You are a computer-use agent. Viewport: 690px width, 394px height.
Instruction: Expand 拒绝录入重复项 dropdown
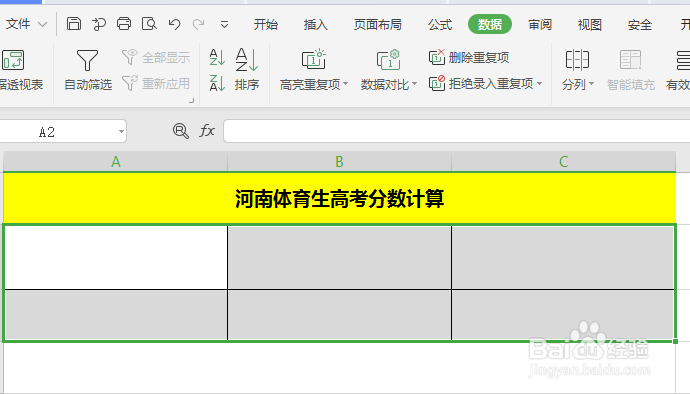pos(540,83)
